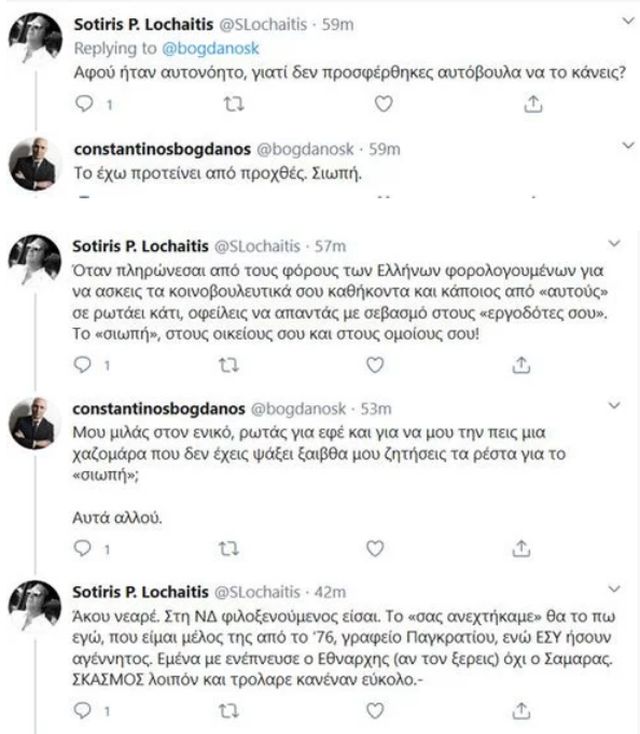Share the bogdanosk tweet posted 53m ago

click(520, 546)
